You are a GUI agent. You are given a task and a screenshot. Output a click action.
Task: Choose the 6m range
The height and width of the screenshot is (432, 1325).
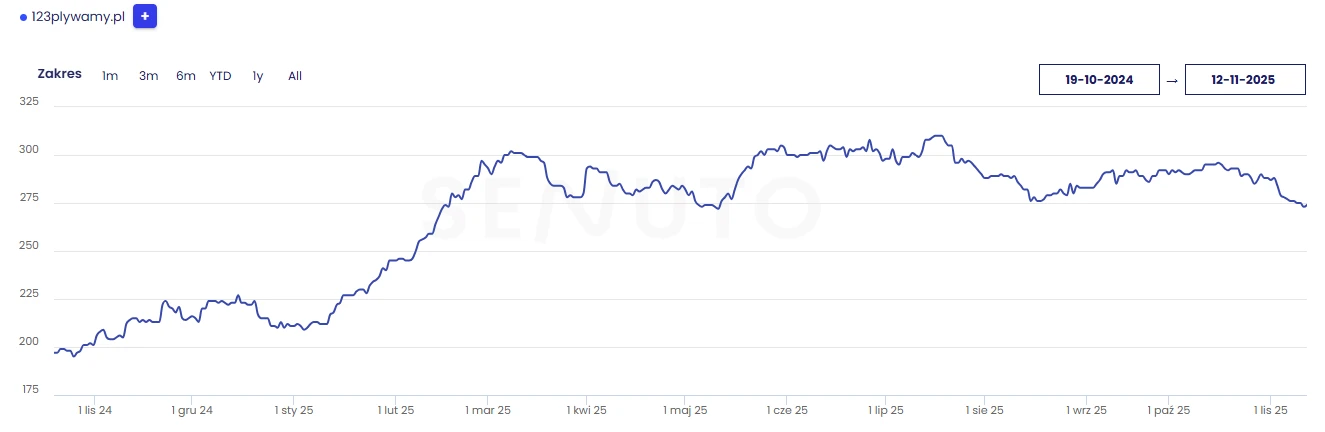pyautogui.click(x=186, y=76)
